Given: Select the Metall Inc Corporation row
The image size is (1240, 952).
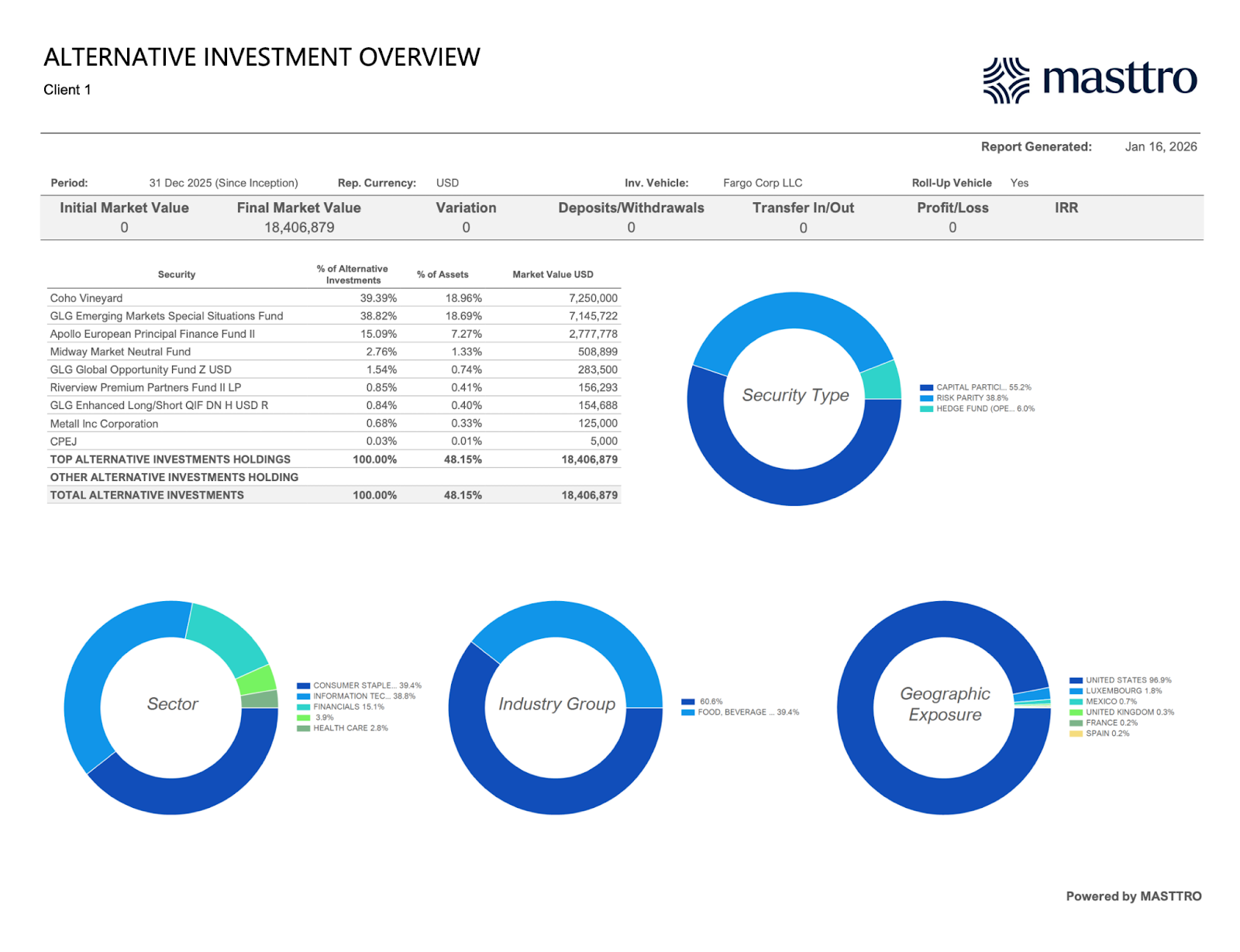Looking at the screenshot, I should (334, 424).
